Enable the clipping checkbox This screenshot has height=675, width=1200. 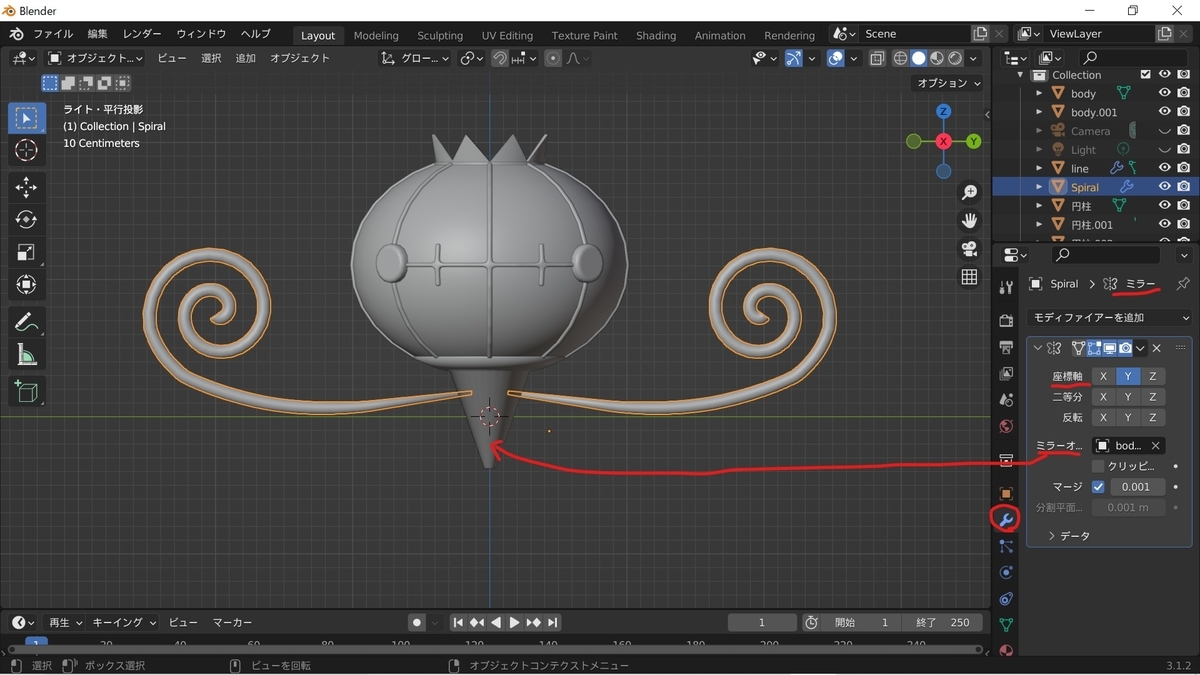[x=1098, y=466]
